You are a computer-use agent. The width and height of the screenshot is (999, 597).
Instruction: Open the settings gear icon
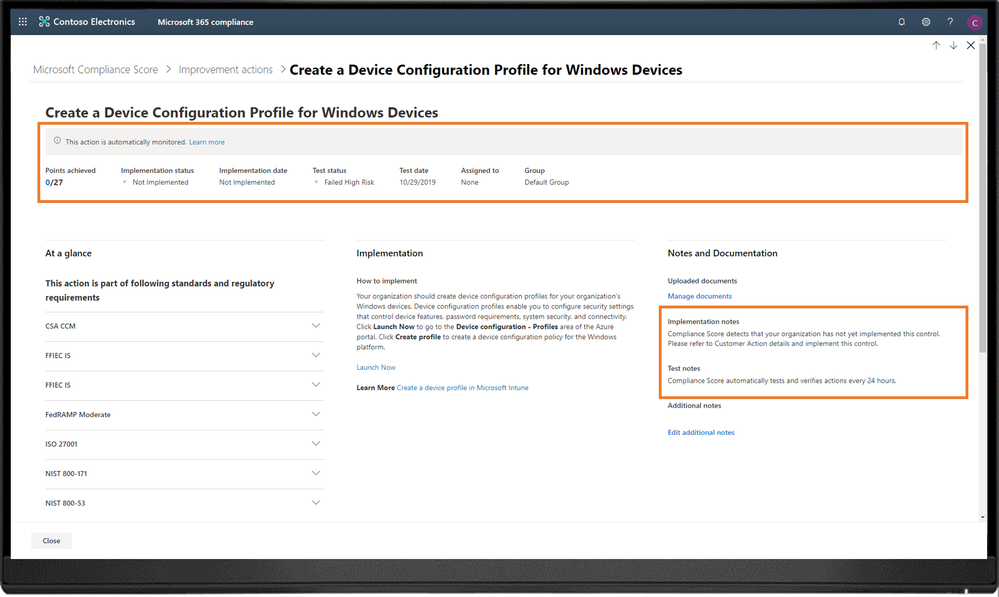926,21
